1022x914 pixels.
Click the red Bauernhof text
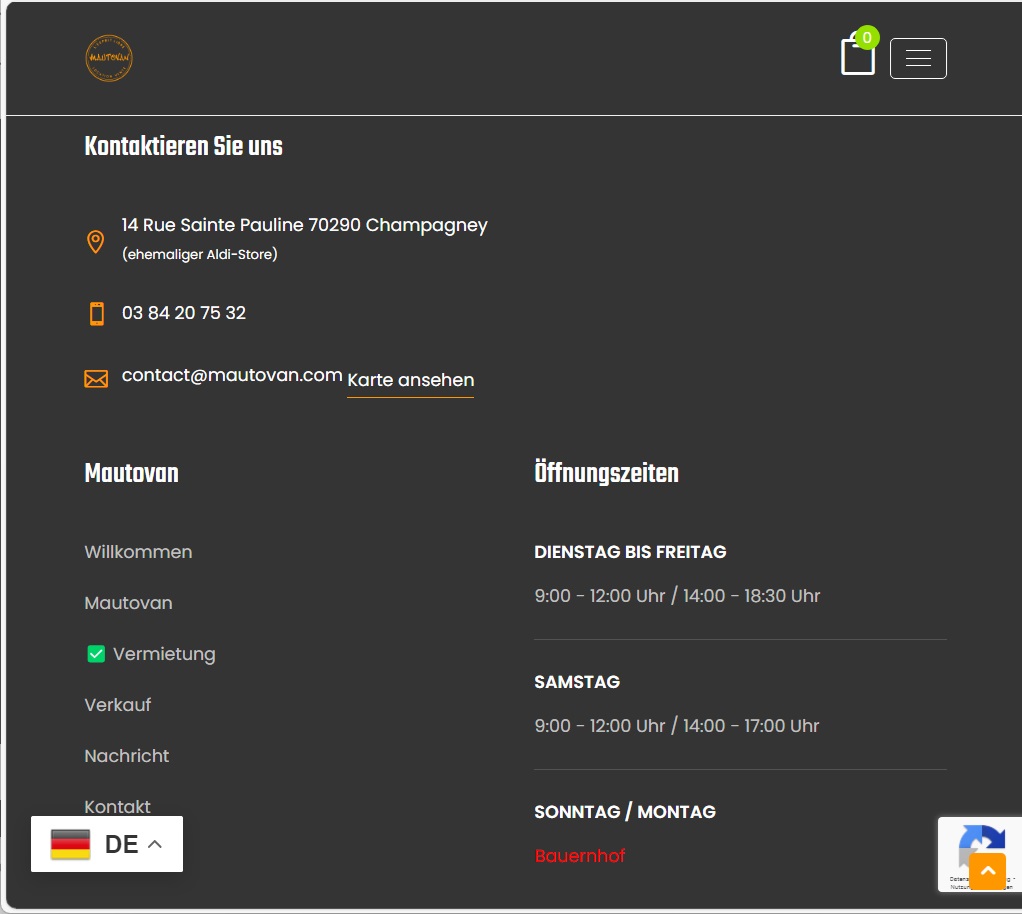coord(580,856)
